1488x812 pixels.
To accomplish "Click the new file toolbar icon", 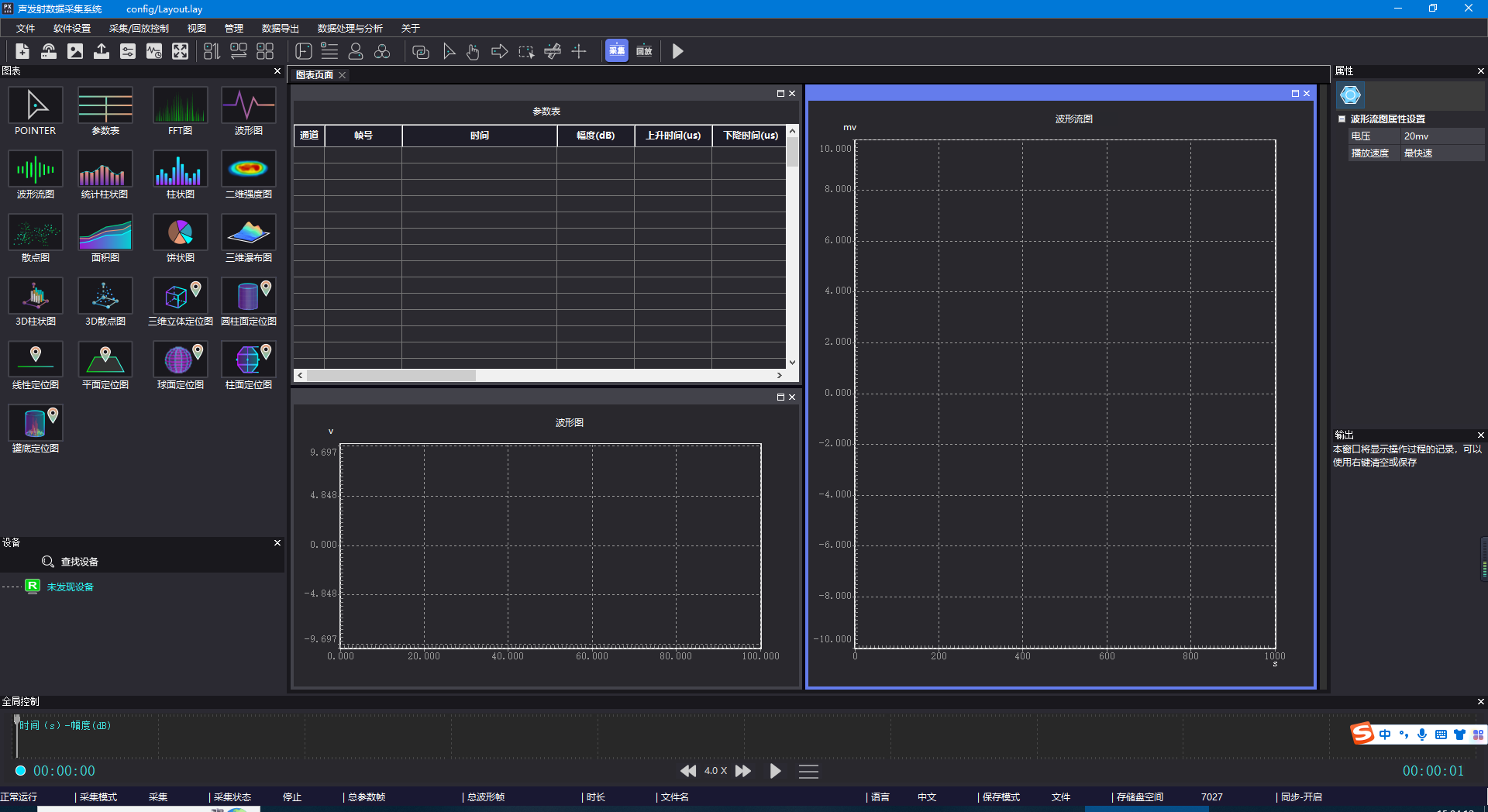I will [x=22, y=52].
